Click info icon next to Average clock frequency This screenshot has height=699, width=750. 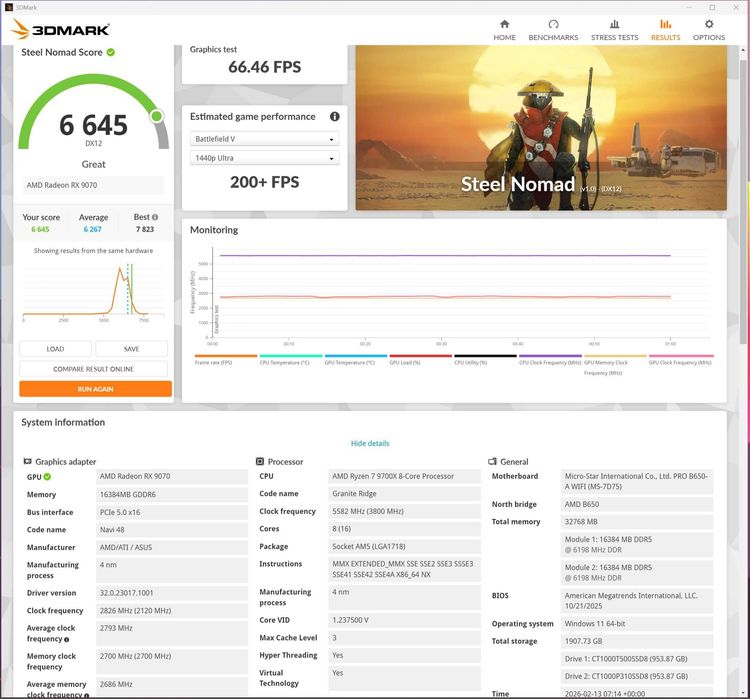click(x=66, y=640)
